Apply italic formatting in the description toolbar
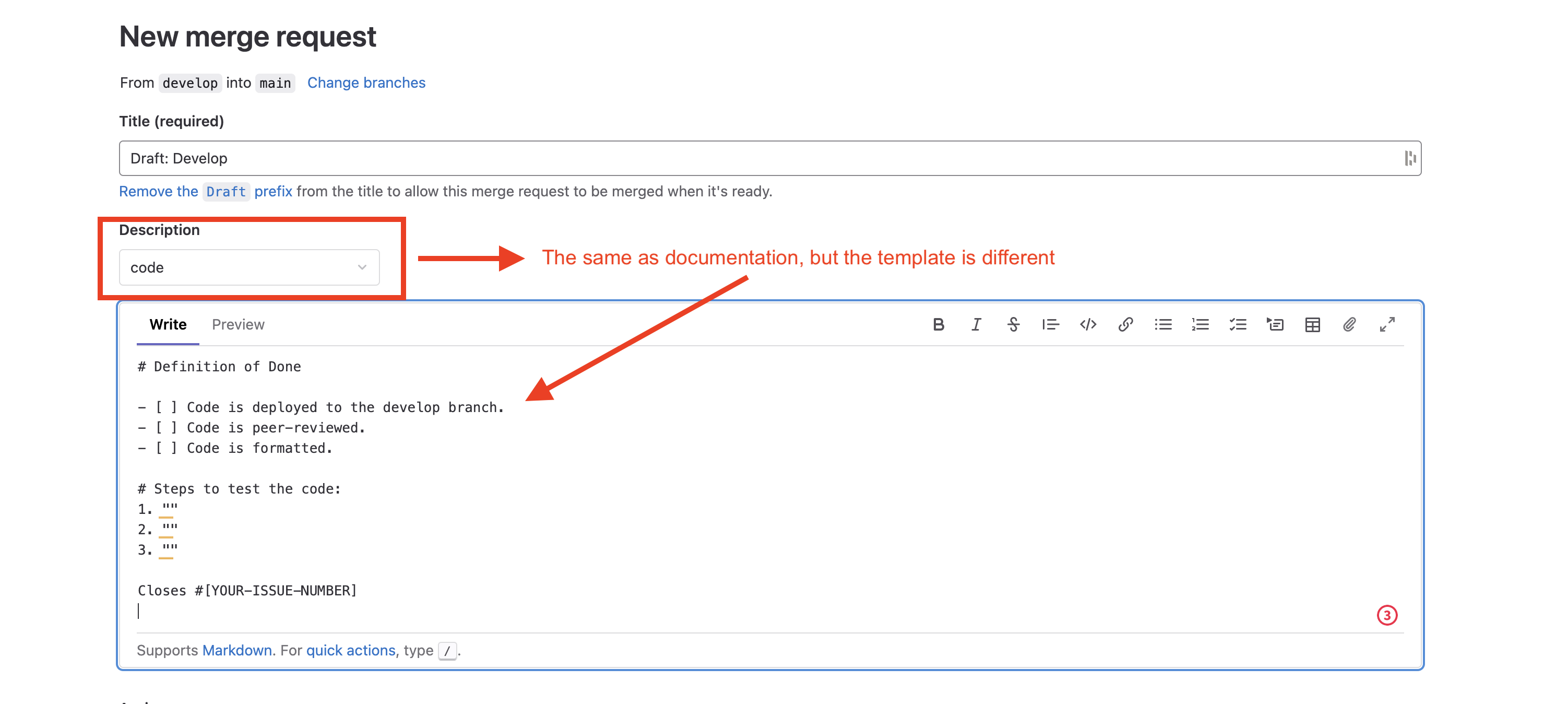Screen dimensions: 1568x704 [x=976, y=325]
